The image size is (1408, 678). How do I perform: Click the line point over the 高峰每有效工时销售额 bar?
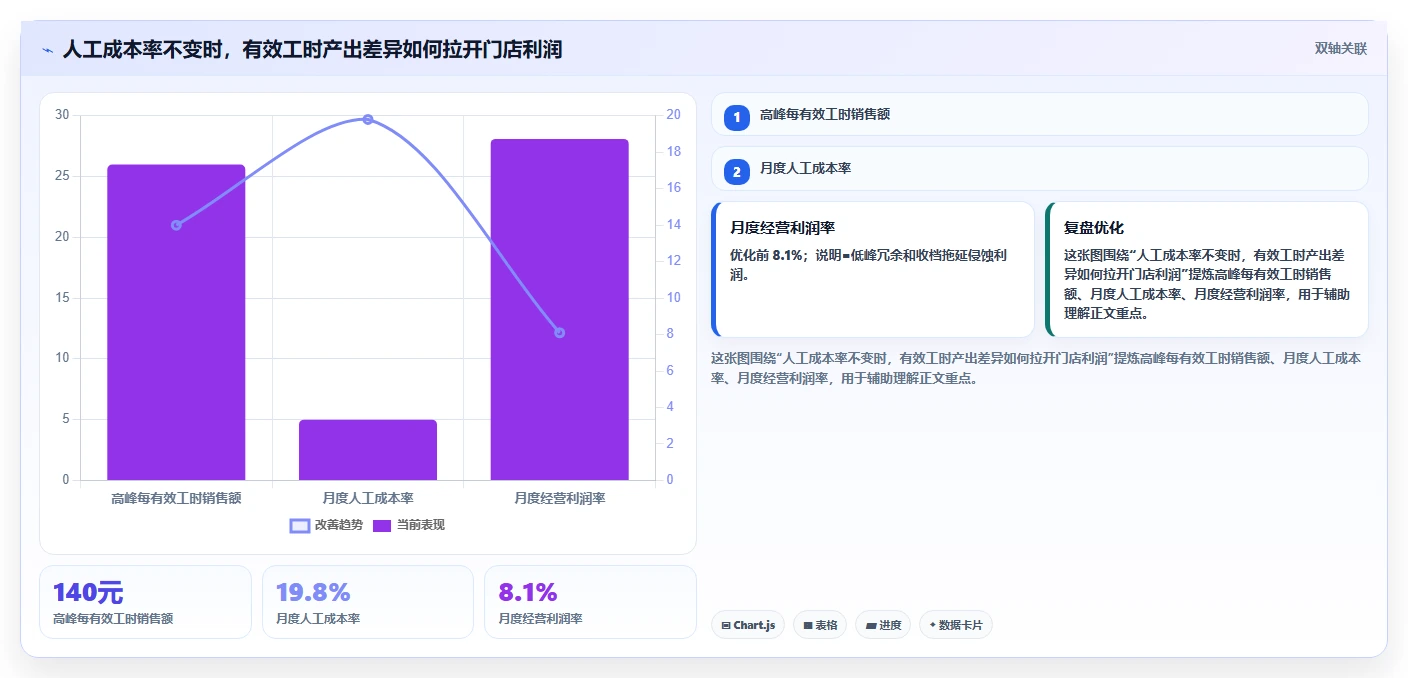(176, 225)
